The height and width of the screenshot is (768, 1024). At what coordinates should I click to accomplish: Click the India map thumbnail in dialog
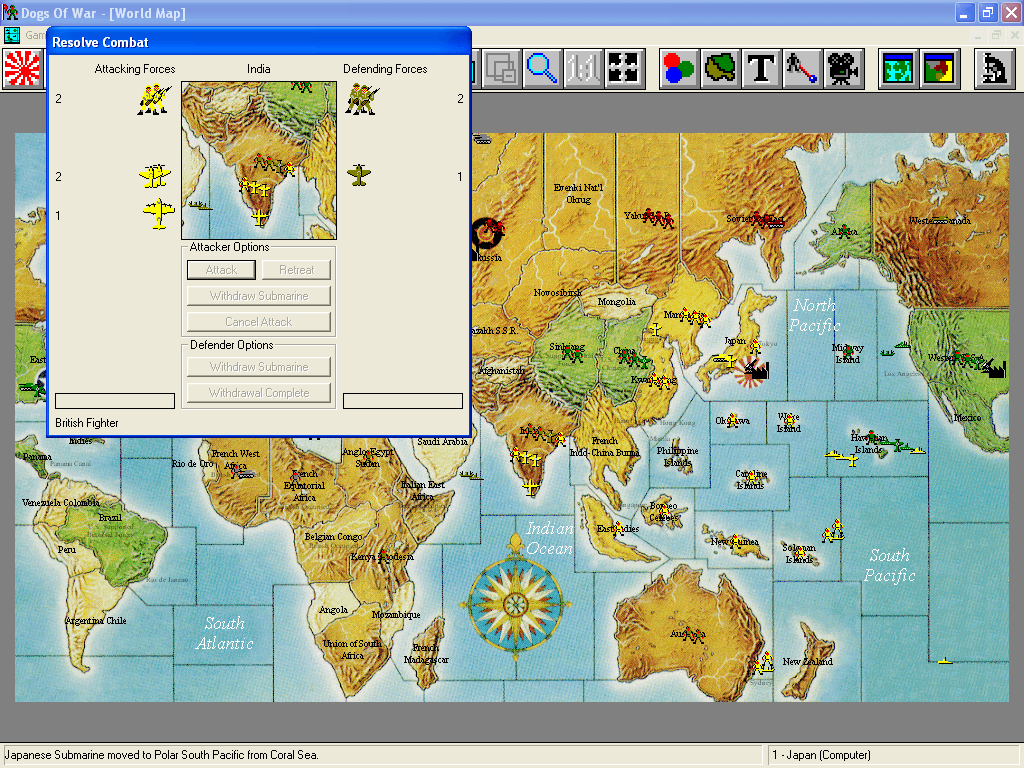click(x=259, y=161)
